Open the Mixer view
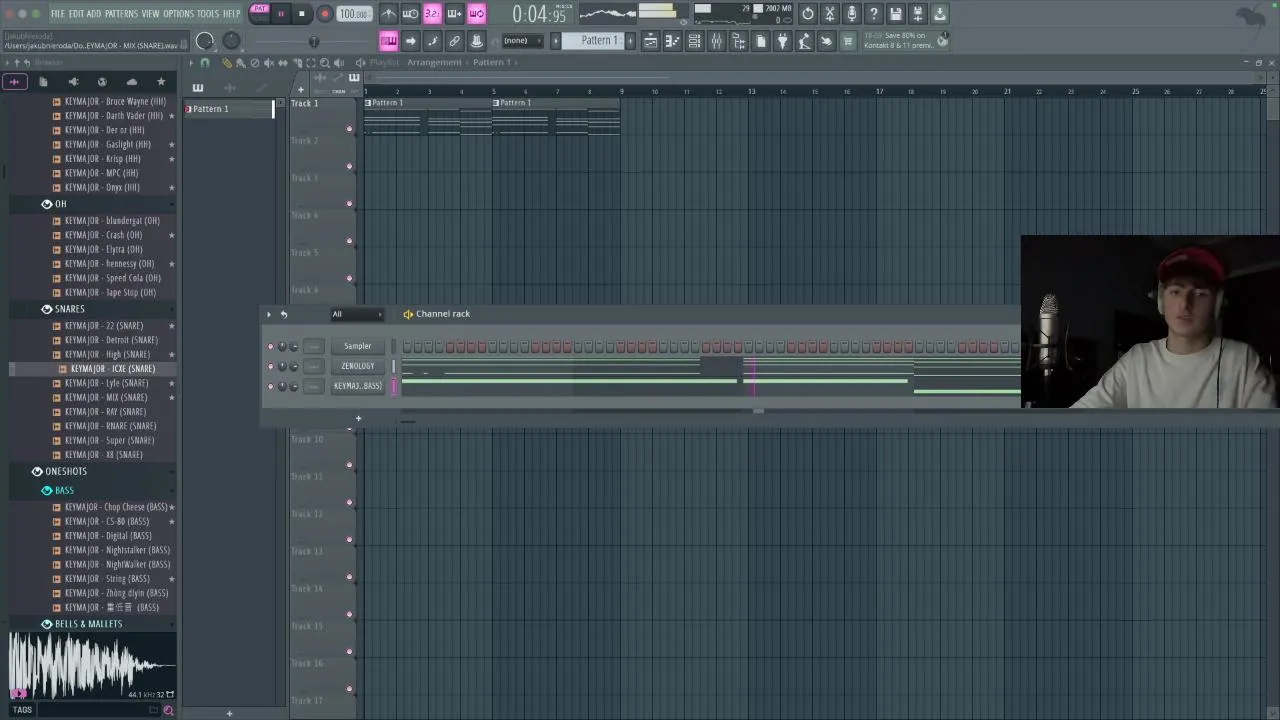Screen dimensions: 1280x720 [x=716, y=41]
